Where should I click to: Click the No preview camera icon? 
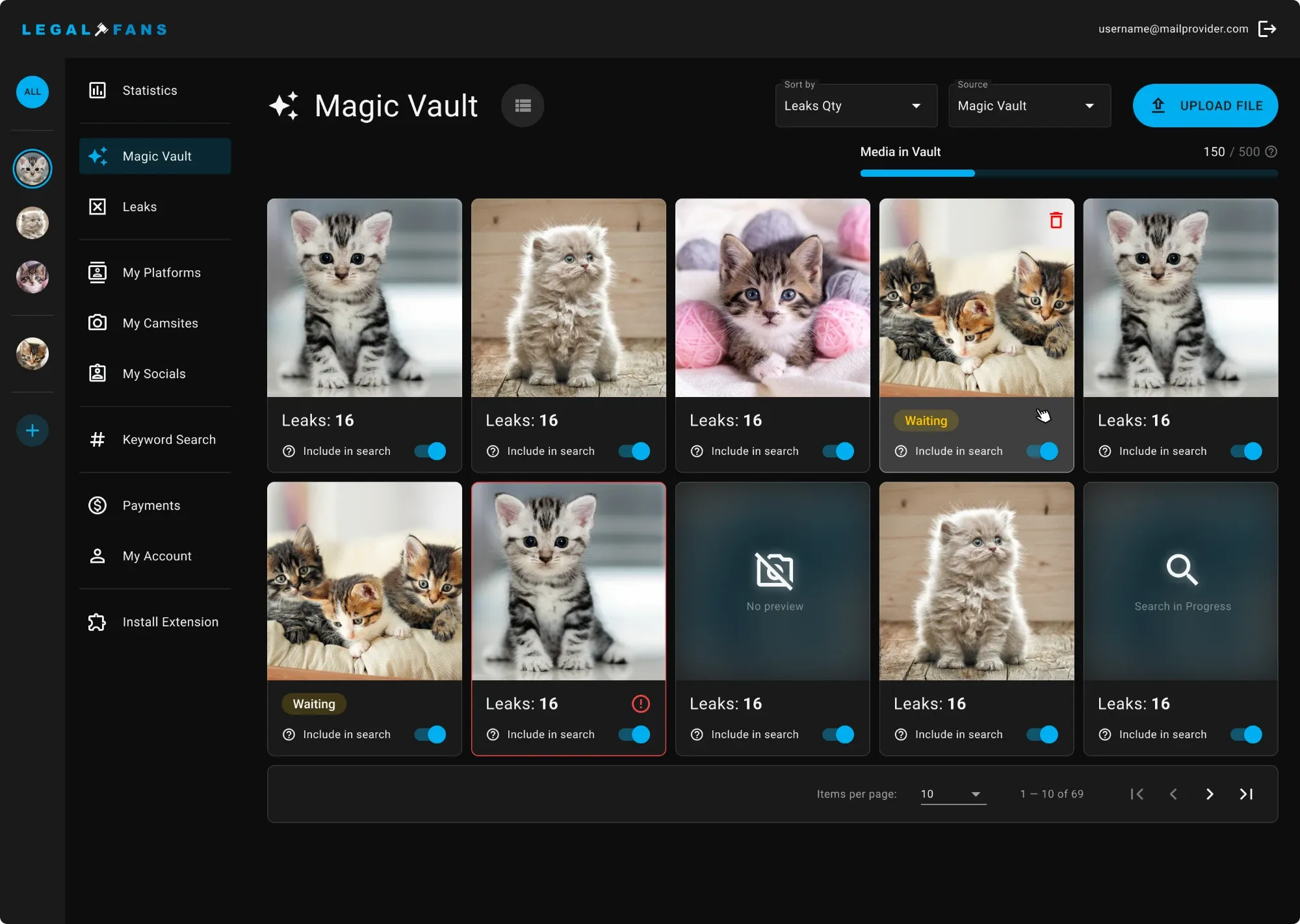(x=774, y=571)
